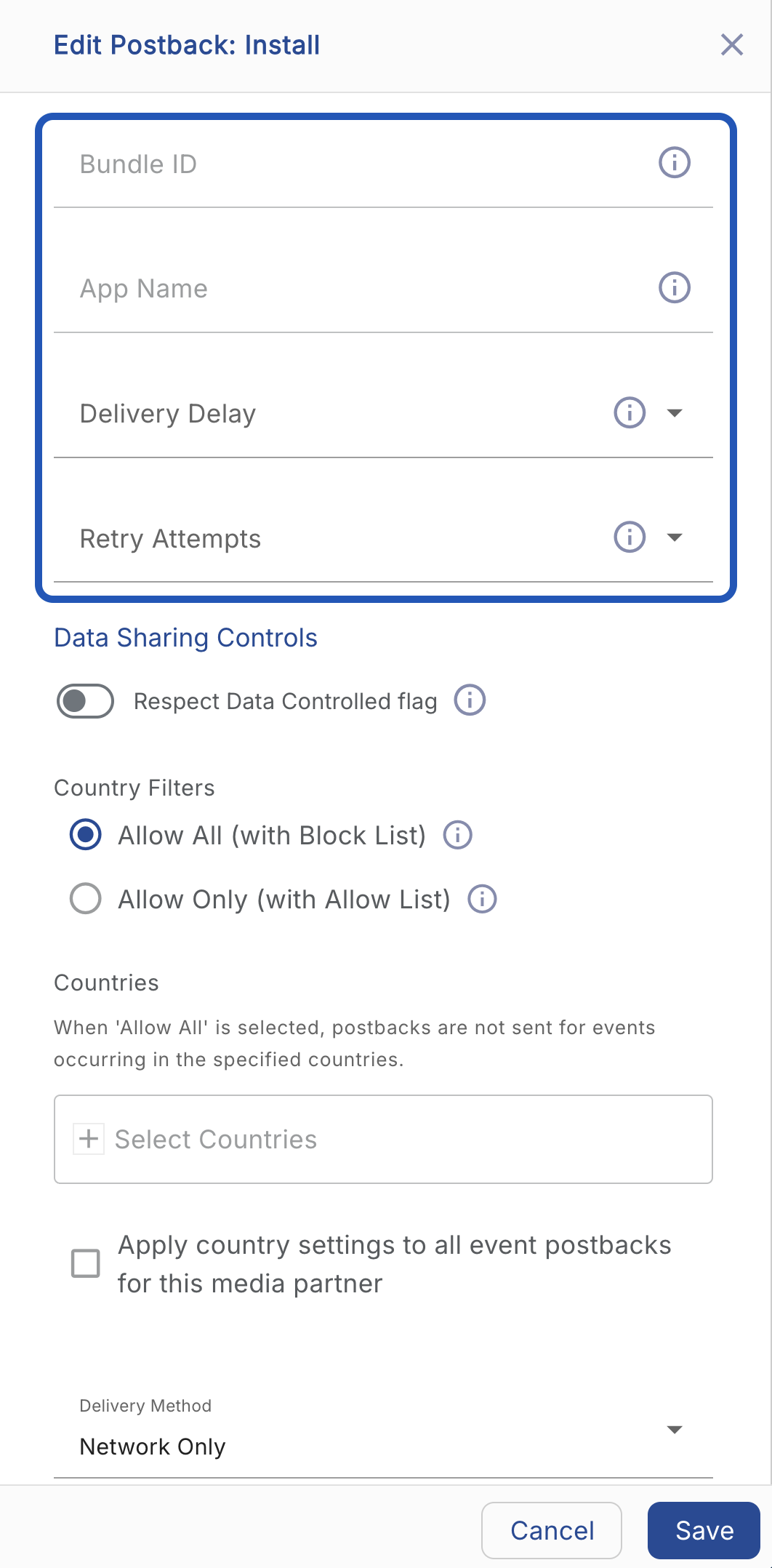Click the Bundle ID input field
The width and height of the screenshot is (772, 1568).
[x=349, y=164]
